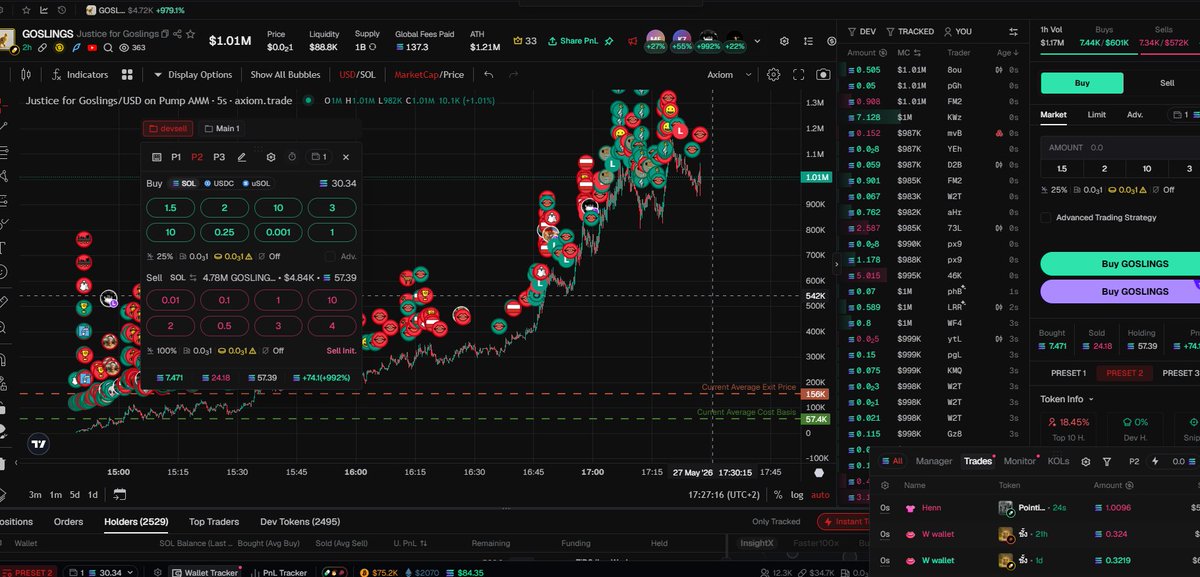Expand the PnL badges chevron in header

(756, 41)
